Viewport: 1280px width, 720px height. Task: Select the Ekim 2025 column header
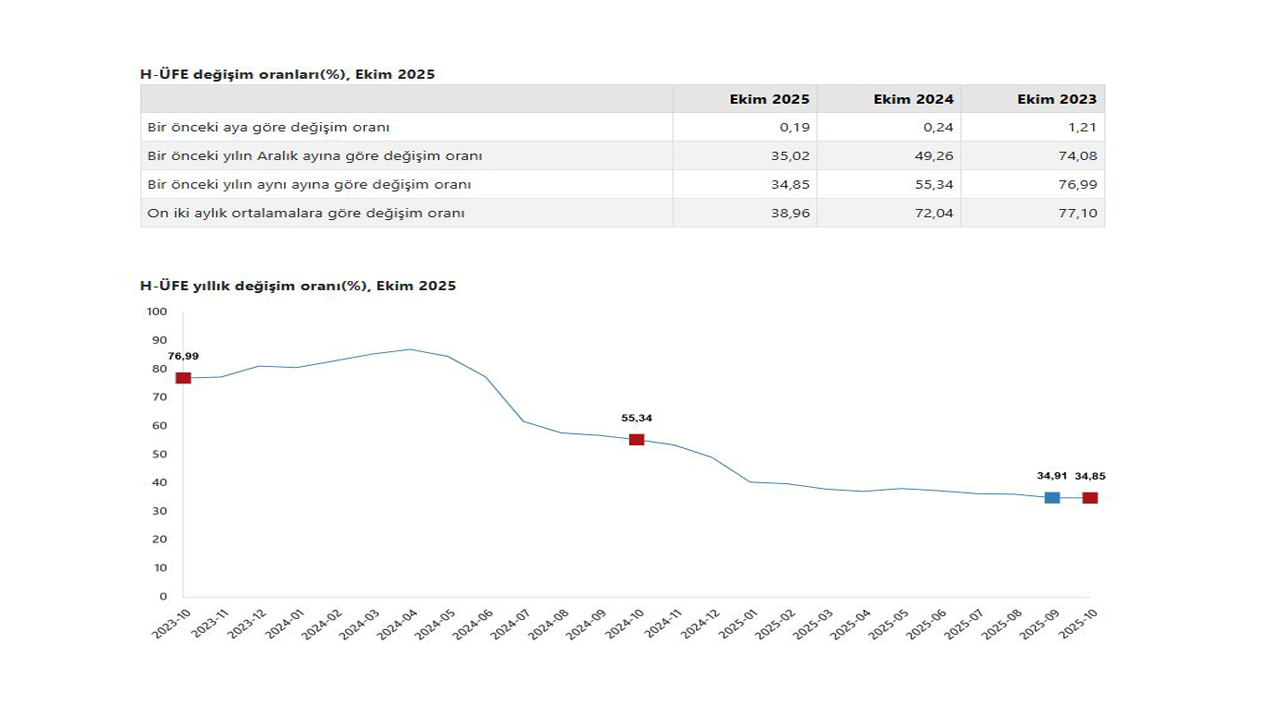coord(770,99)
